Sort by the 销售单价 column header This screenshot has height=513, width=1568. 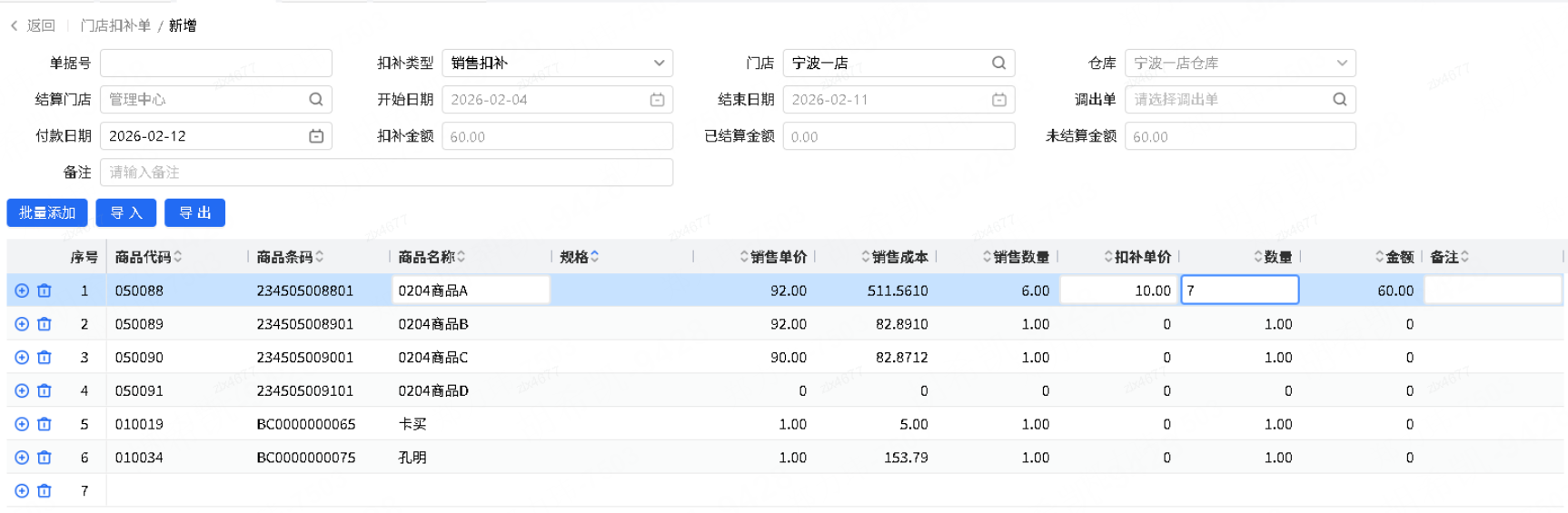point(774,257)
